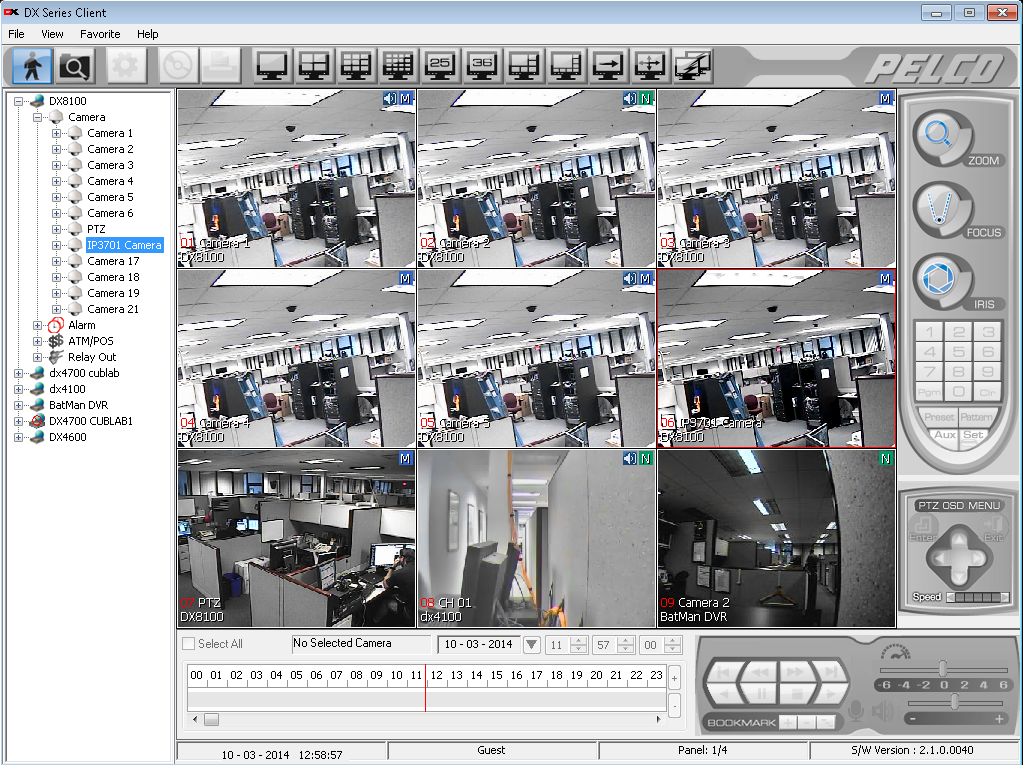This screenshot has width=1023, height=765.
Task: Toggle N indicator on BatMan DVR Camera 2 tile
Action: (x=885, y=458)
